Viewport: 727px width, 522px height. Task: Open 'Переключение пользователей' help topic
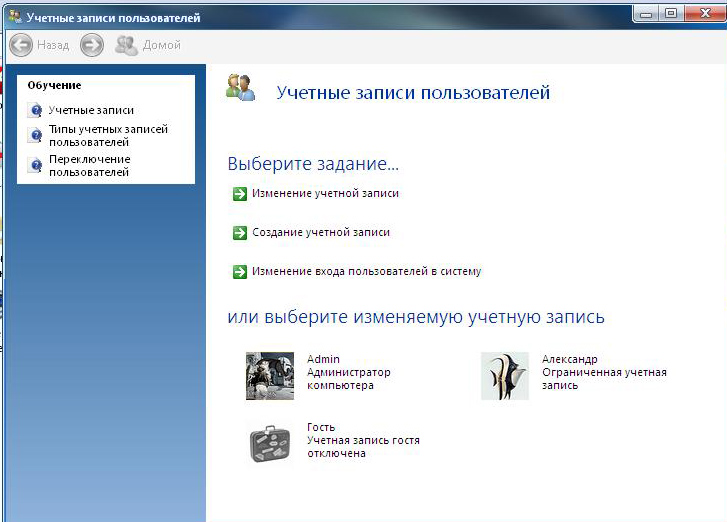point(90,166)
